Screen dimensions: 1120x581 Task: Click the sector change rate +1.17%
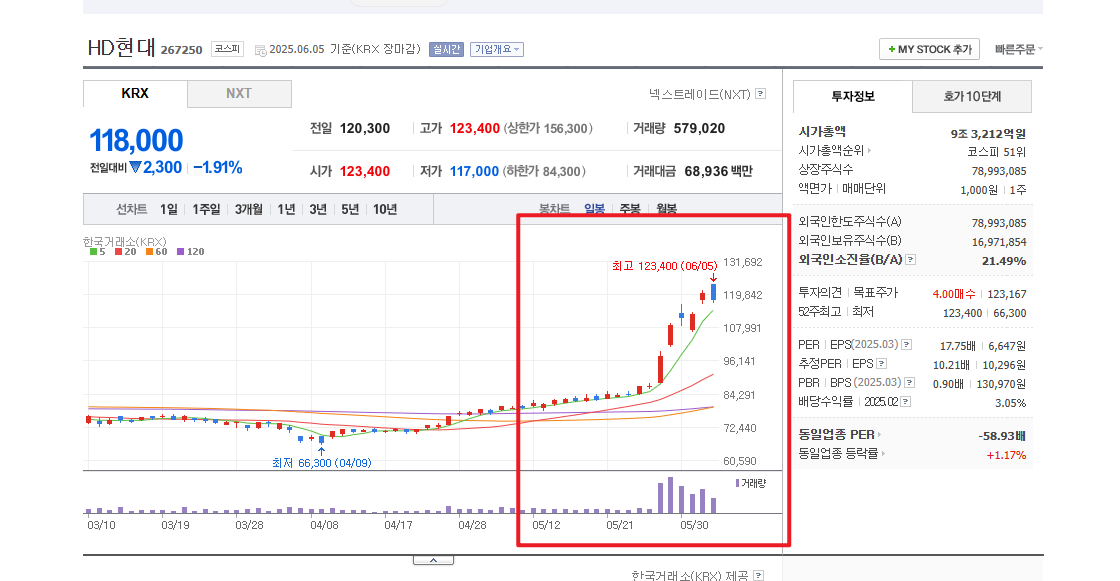(x=1006, y=455)
